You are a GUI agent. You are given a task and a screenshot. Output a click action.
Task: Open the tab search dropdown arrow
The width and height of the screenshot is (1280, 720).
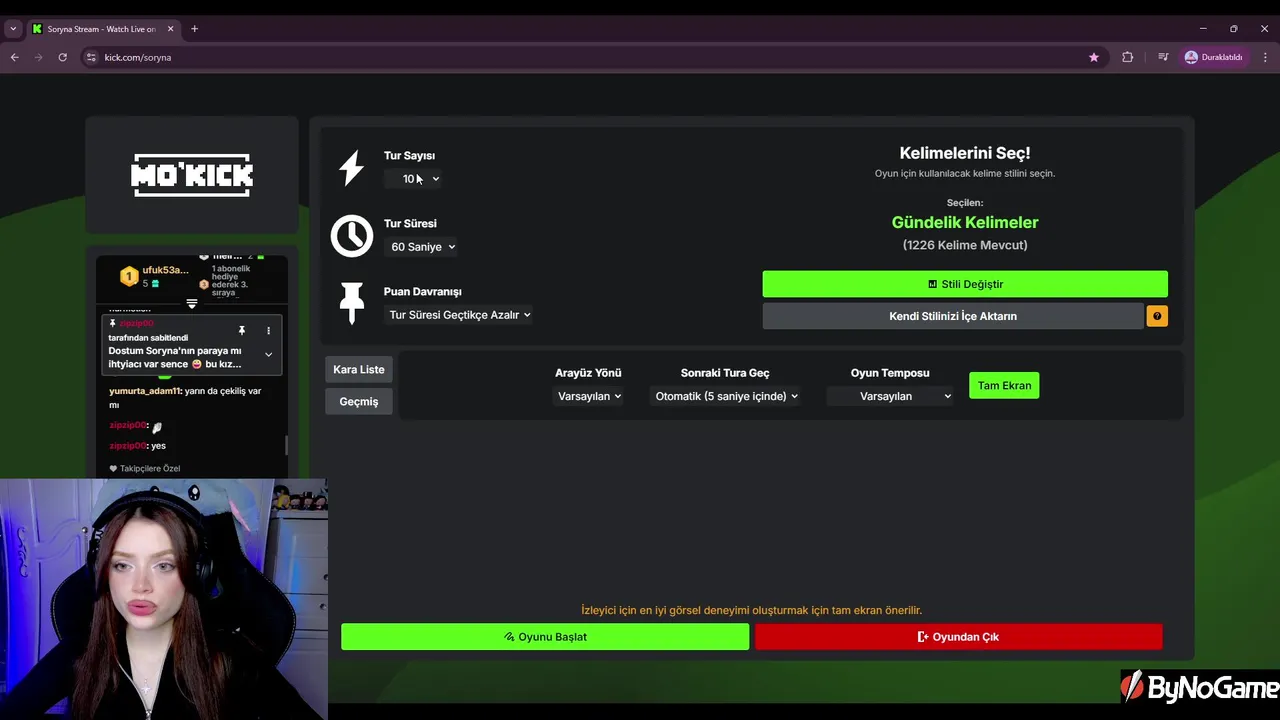(x=13, y=29)
